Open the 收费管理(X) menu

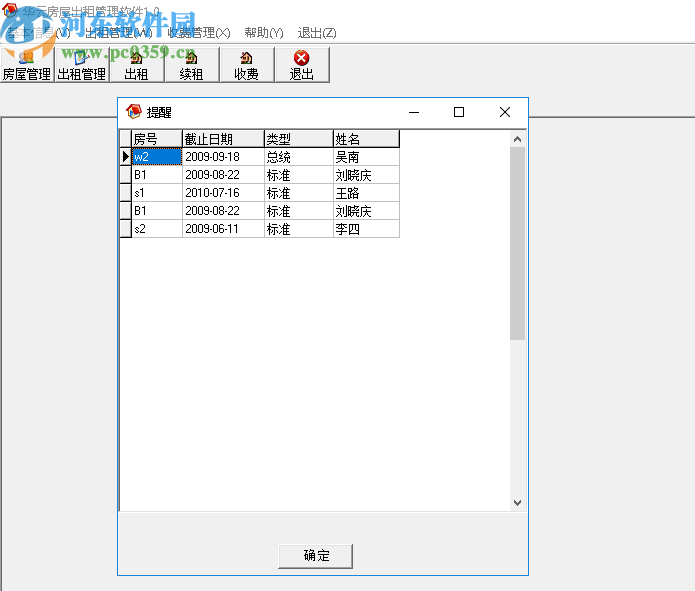[x=199, y=33]
